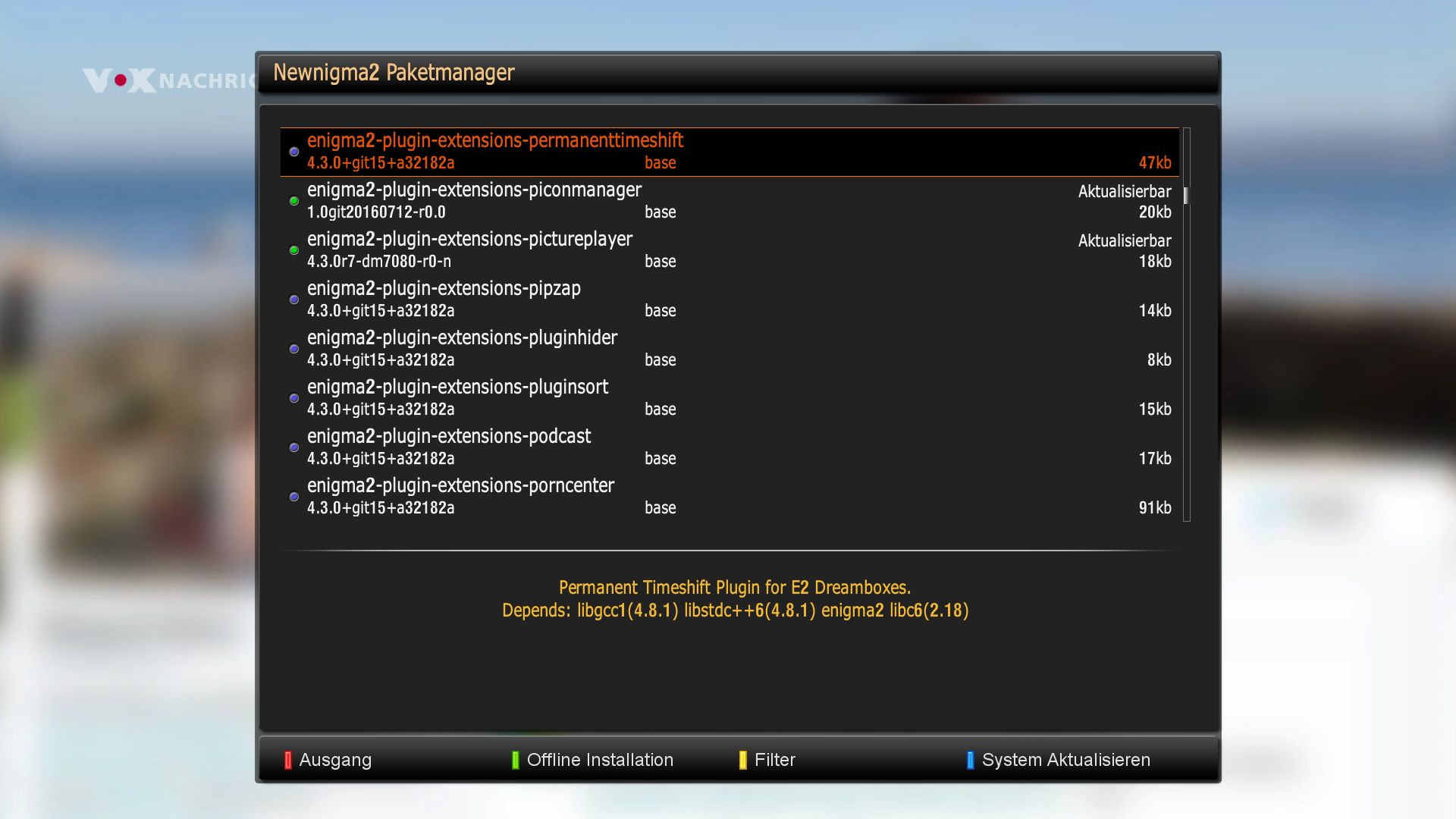Click the 14kb size value
The height and width of the screenshot is (819, 1456).
[x=1155, y=311]
